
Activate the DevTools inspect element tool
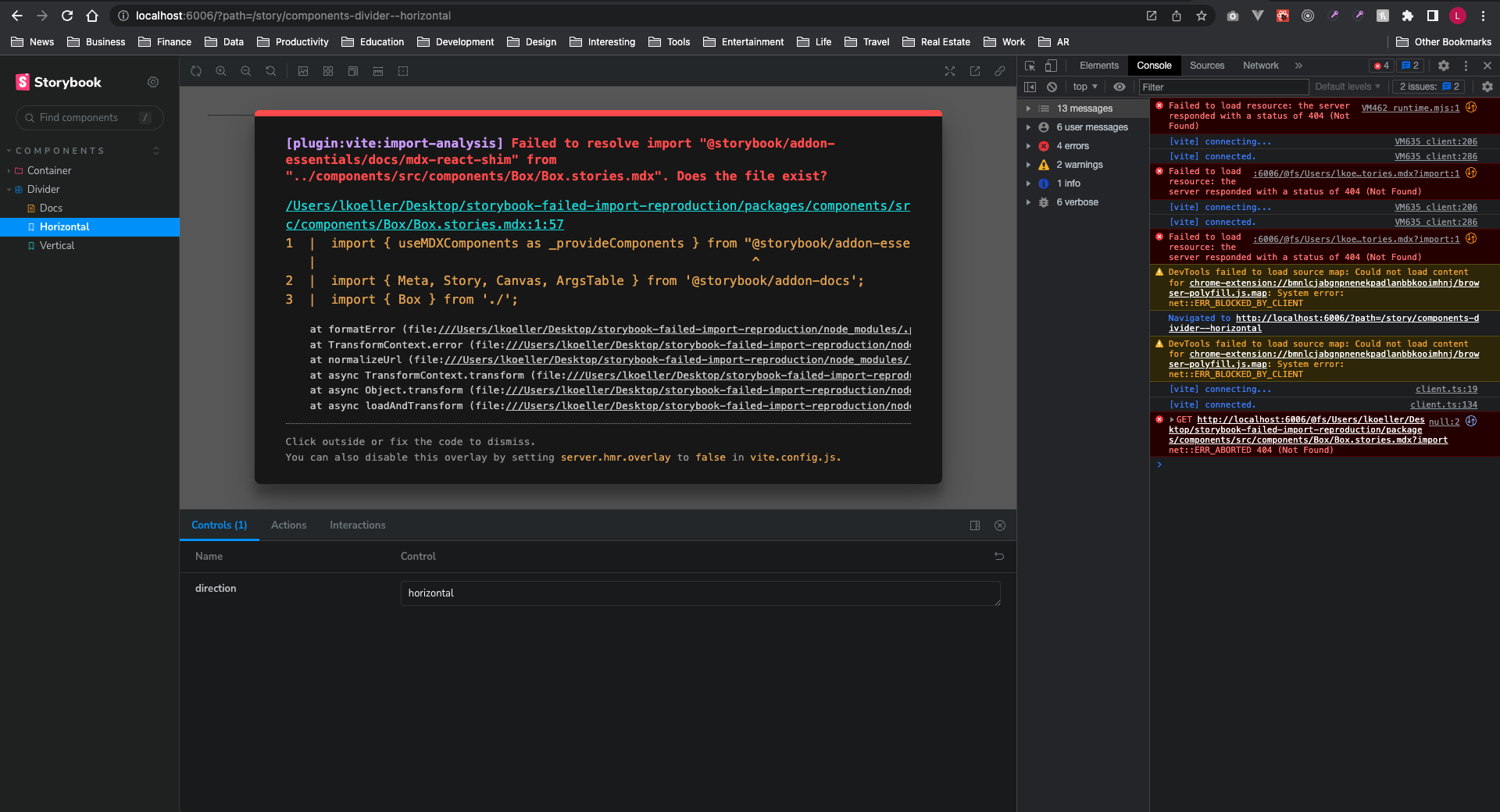pyautogui.click(x=1030, y=66)
